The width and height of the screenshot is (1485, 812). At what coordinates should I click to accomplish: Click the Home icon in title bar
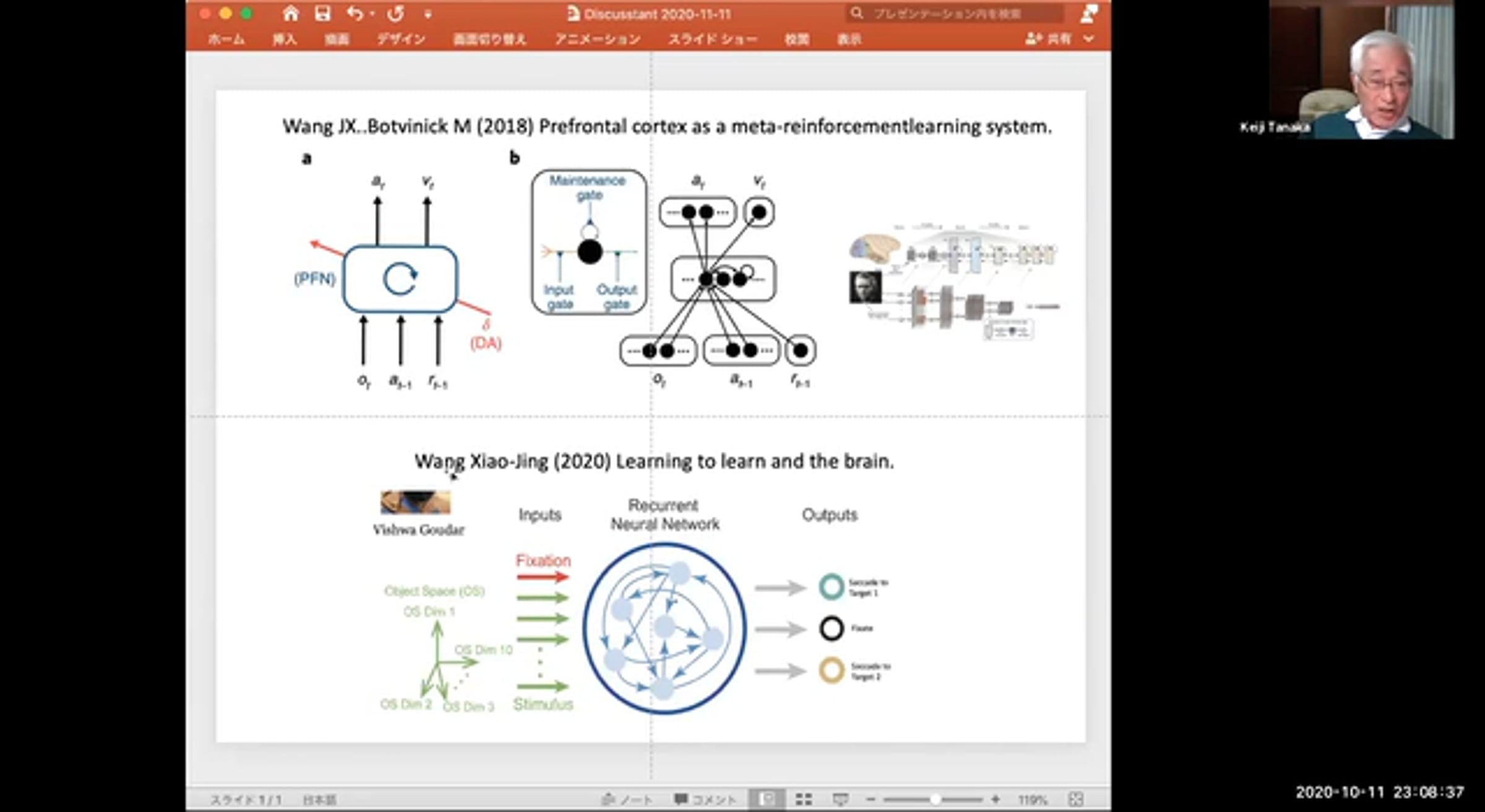pos(290,13)
